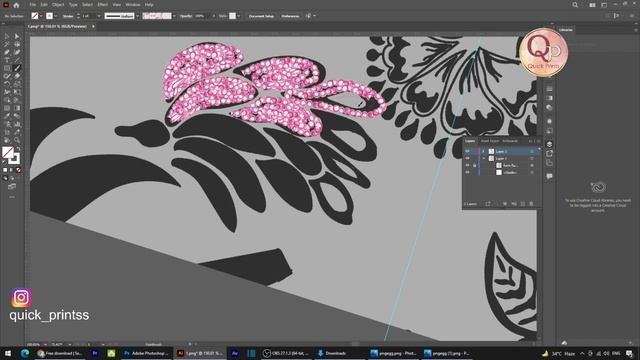Open the Windows Start menu
The width and height of the screenshot is (640, 360).
pyautogui.click(x=7, y=353)
